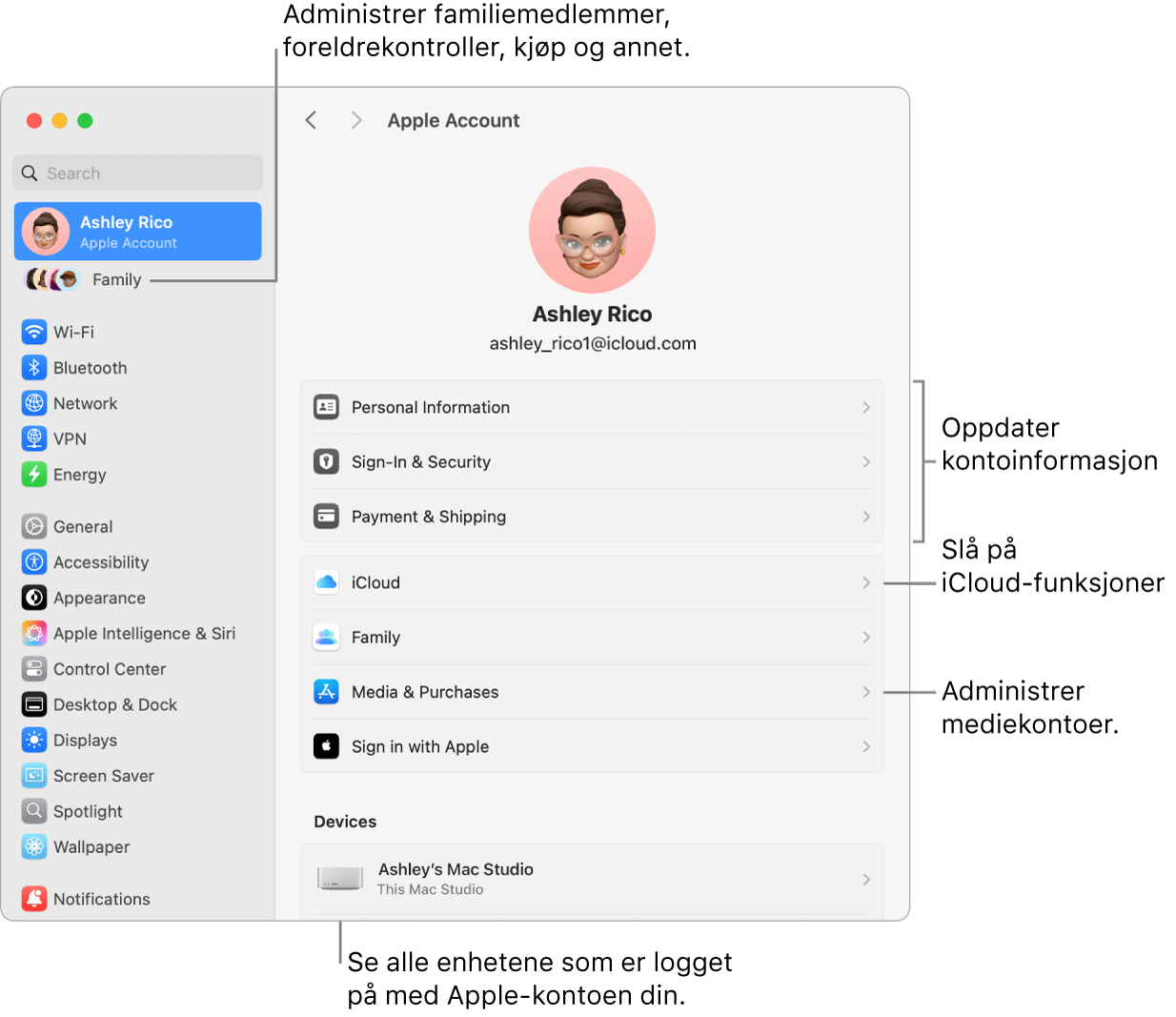Open Wallpaper settings label
Screen dimensions: 1176x1017
tap(91, 847)
